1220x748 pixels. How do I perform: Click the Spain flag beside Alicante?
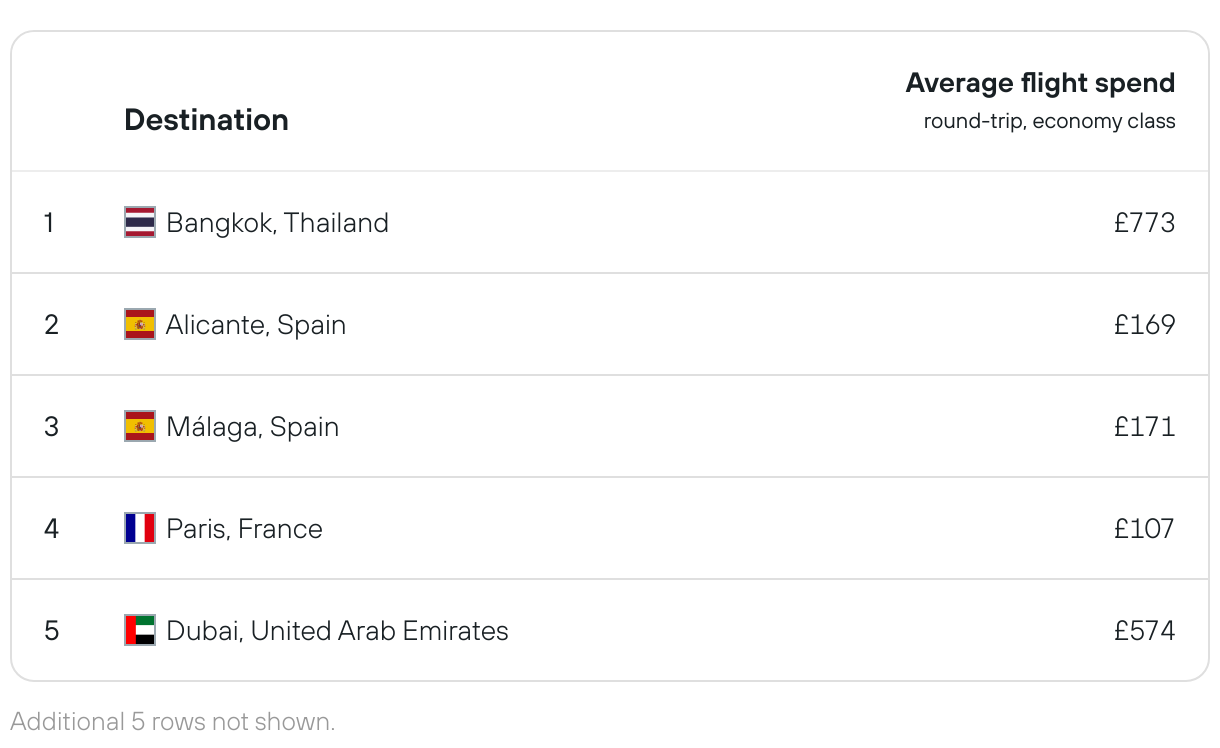(140, 324)
